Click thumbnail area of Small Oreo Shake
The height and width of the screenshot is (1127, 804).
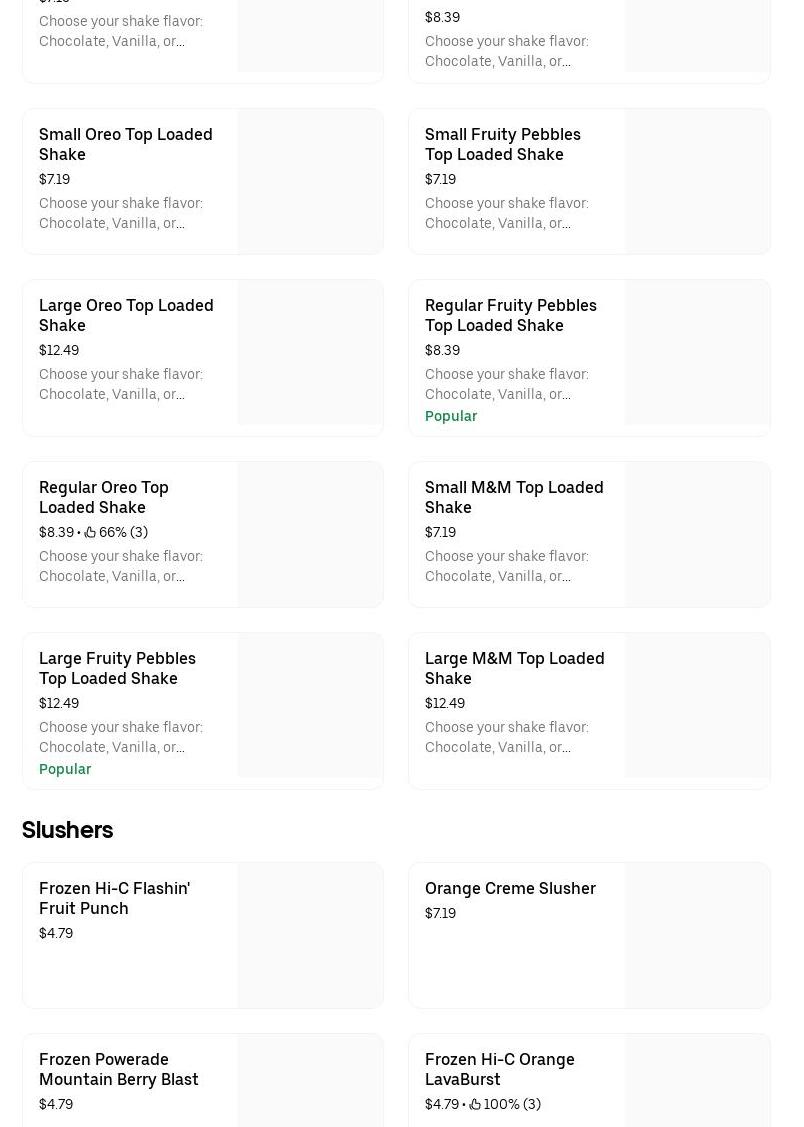310,181
